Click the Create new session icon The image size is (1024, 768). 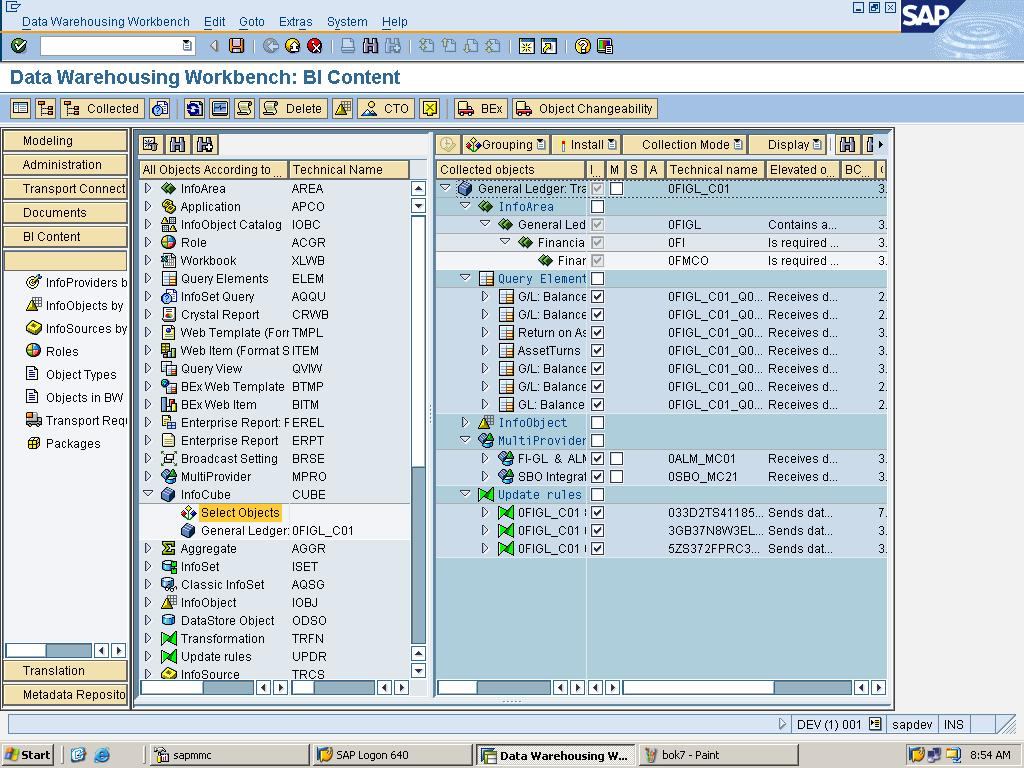coord(526,46)
